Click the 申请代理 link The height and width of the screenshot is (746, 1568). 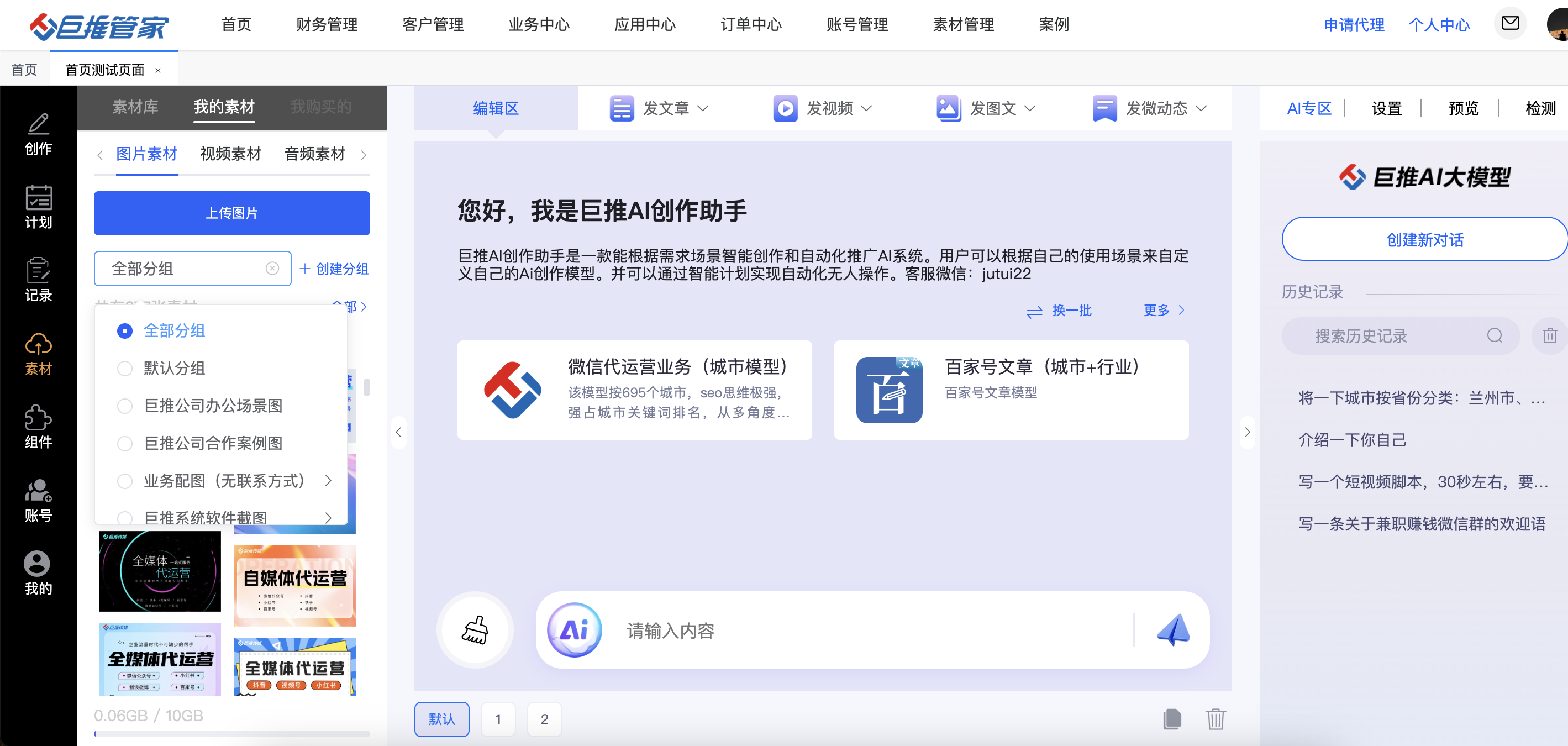pos(1354,24)
